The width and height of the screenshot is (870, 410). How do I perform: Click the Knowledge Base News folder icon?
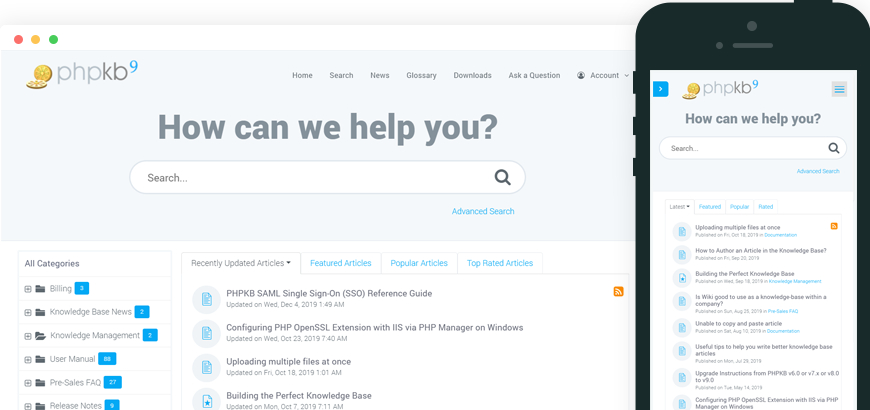tap(40, 312)
